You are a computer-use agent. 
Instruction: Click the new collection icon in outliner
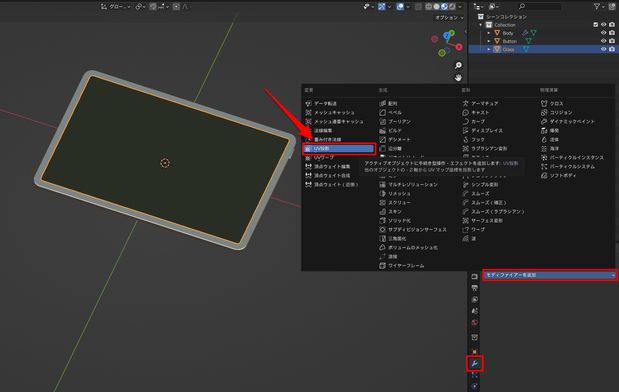(x=612, y=6)
